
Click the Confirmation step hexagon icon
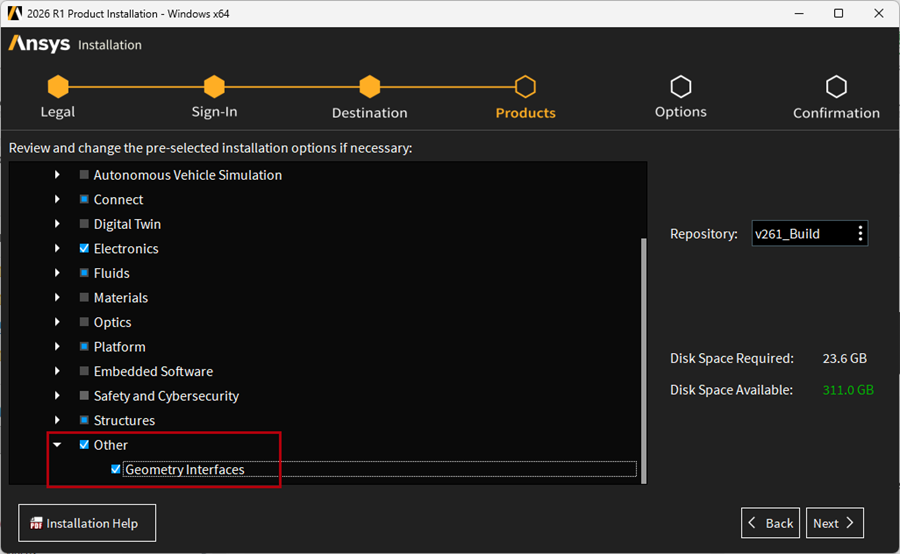836,87
